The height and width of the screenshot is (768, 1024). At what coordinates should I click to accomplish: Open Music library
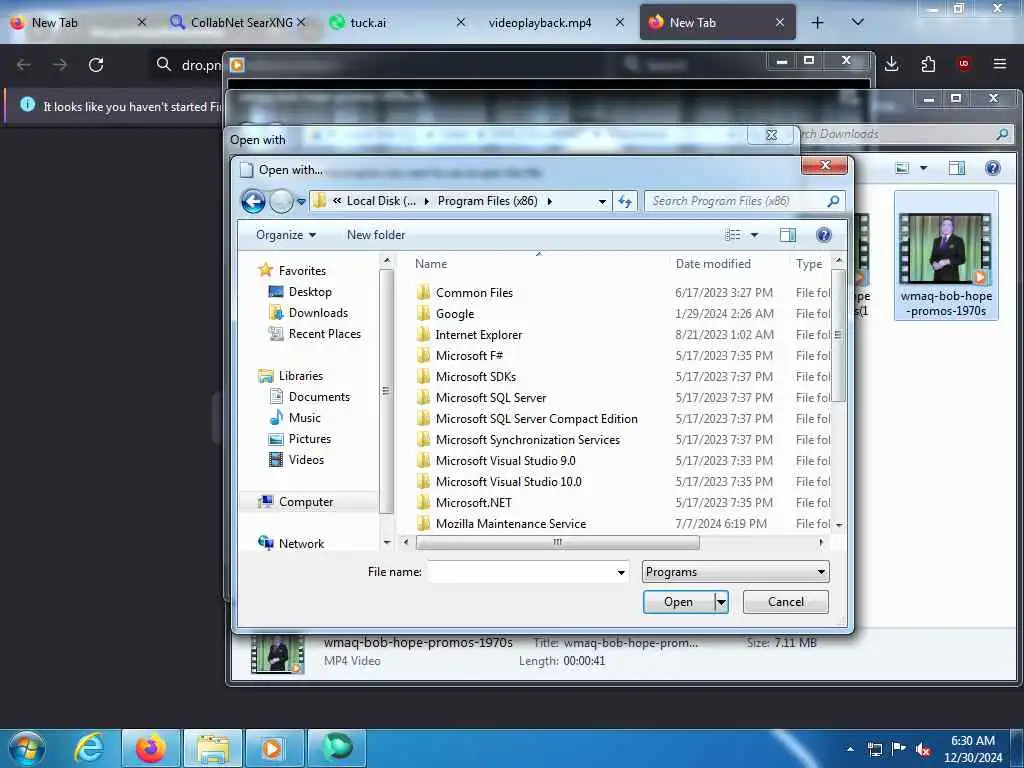coord(295,417)
